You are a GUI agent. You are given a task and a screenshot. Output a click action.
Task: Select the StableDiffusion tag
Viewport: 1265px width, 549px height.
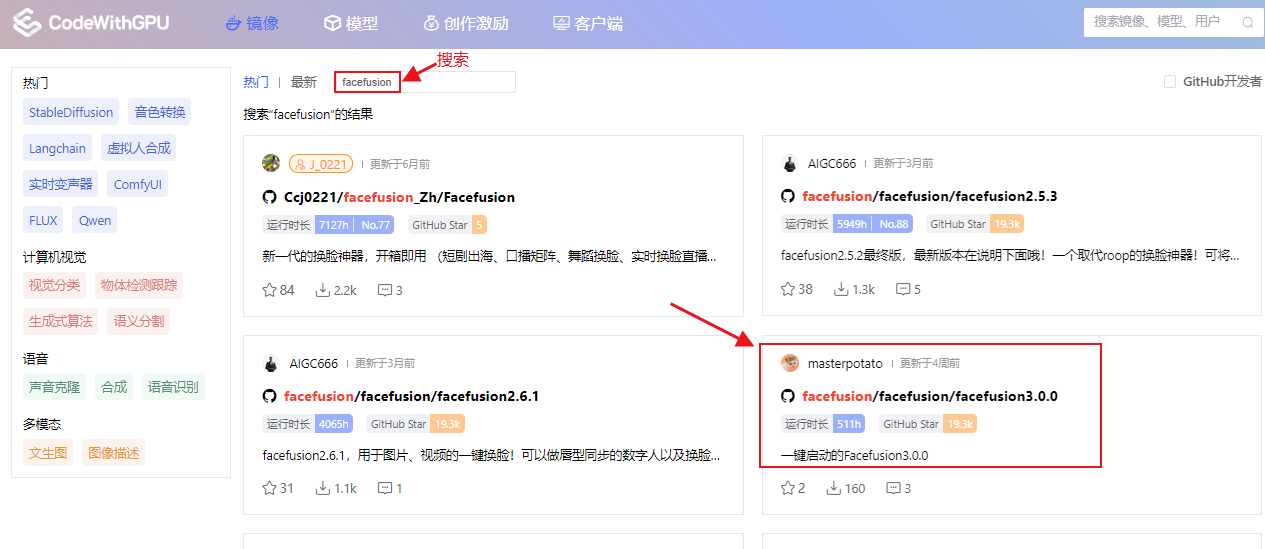[x=71, y=112]
